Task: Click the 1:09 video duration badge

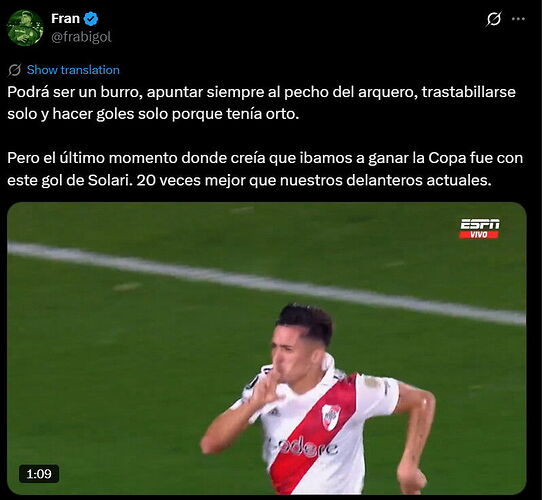Action: coord(39,474)
